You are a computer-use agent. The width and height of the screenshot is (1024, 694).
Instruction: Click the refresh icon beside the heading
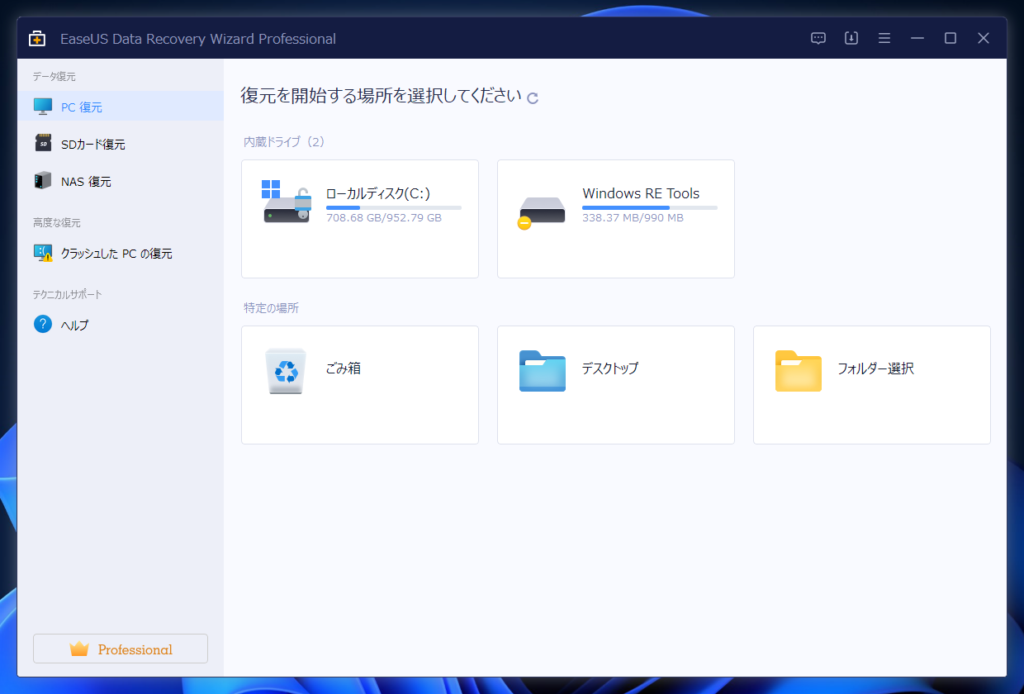coord(533,98)
